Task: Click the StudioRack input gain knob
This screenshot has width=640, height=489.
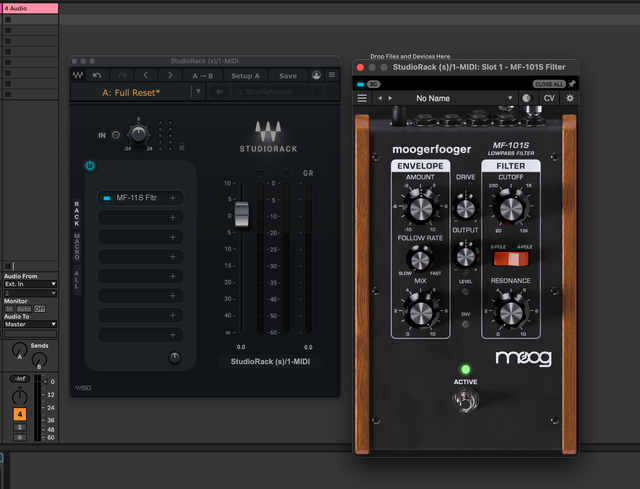Action: tap(138, 134)
